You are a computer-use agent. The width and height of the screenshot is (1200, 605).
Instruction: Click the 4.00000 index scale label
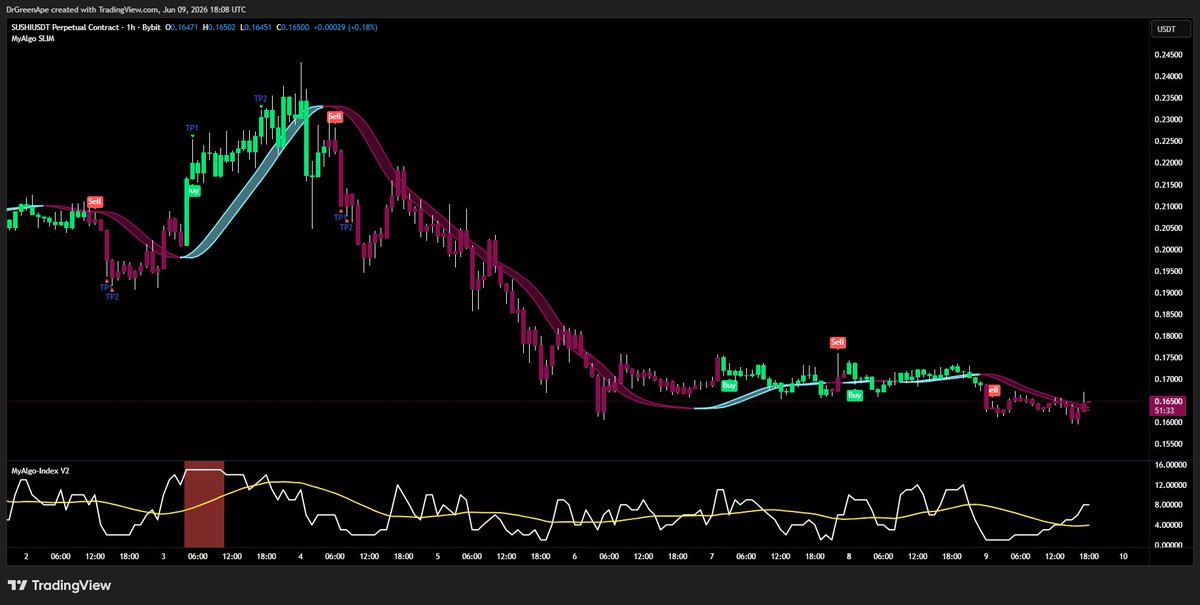[1170, 525]
